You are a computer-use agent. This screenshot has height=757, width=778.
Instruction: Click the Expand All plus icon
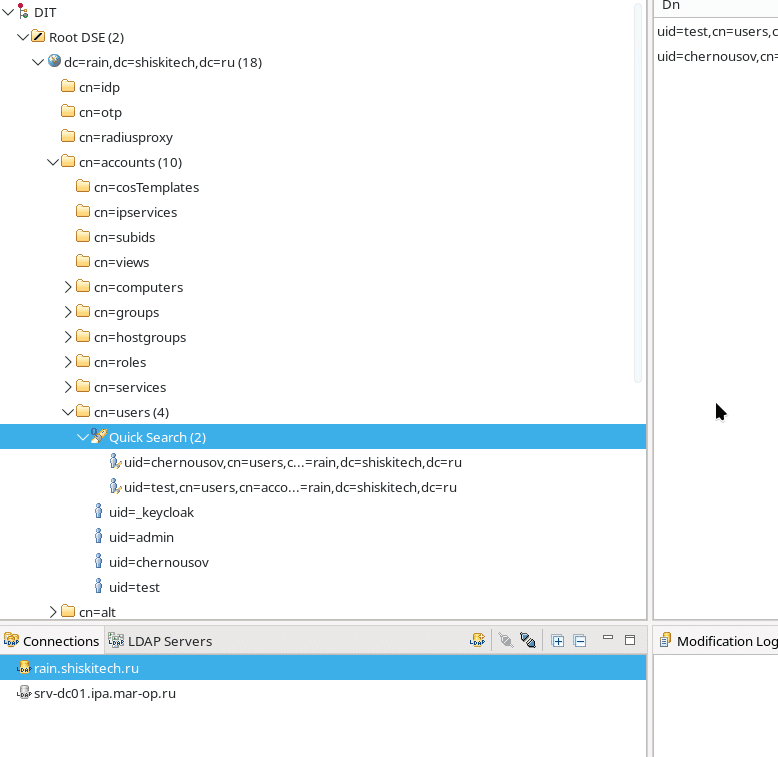558,640
